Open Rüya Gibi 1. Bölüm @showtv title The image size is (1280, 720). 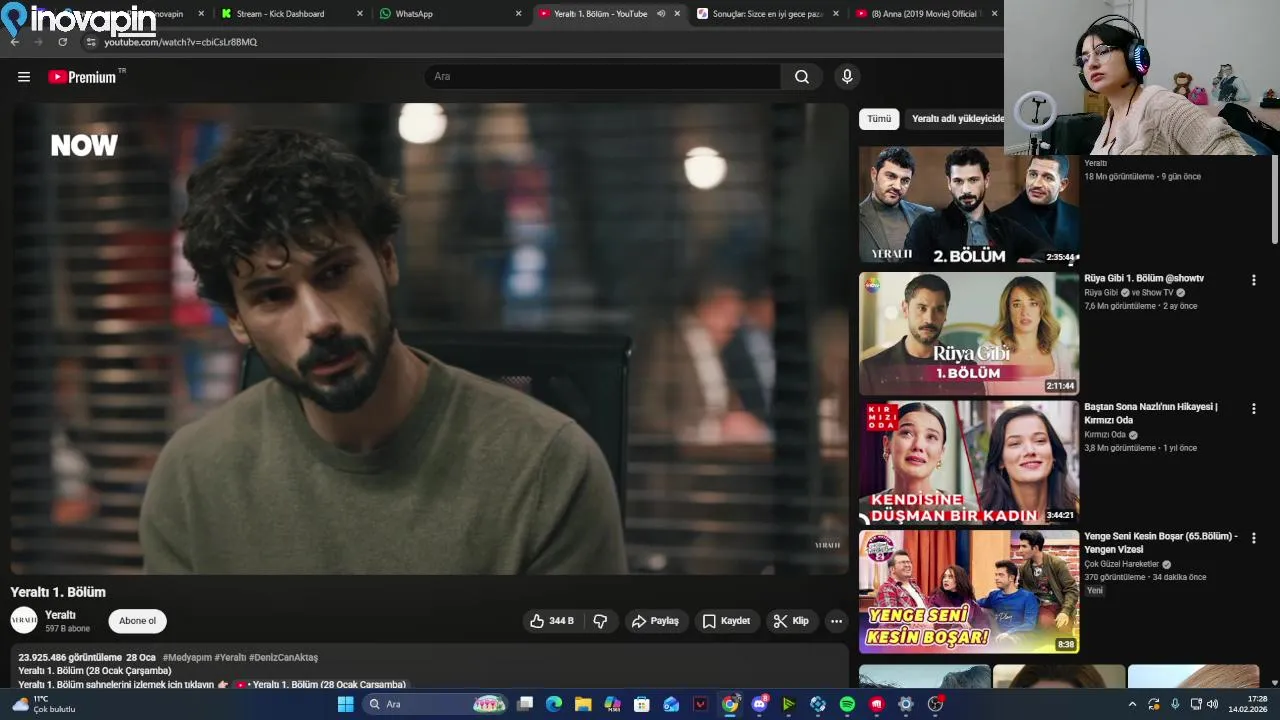click(x=1144, y=279)
